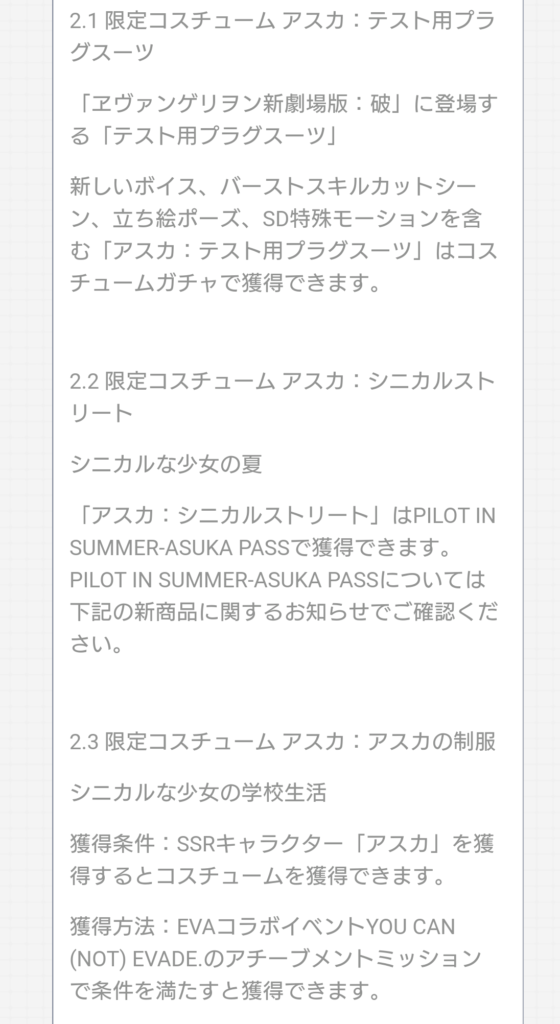560x1024 pixels.
Task: Tap the PILOT IN SUMMER-ASUKA PASSについては sentence
Action: click(277, 580)
